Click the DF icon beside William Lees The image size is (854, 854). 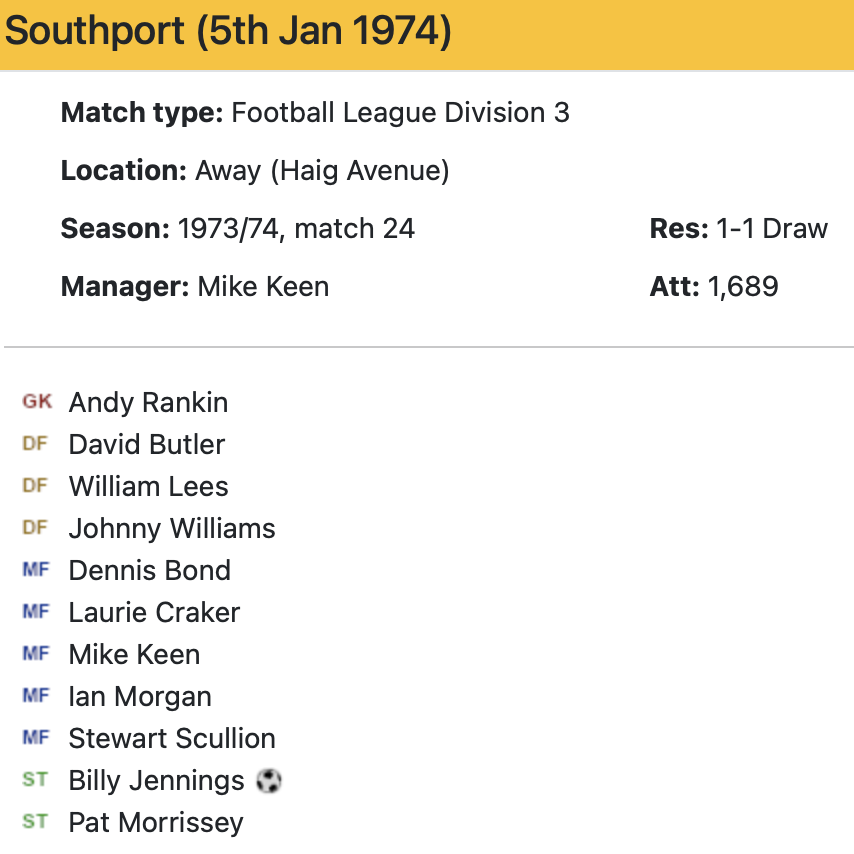(x=35, y=486)
